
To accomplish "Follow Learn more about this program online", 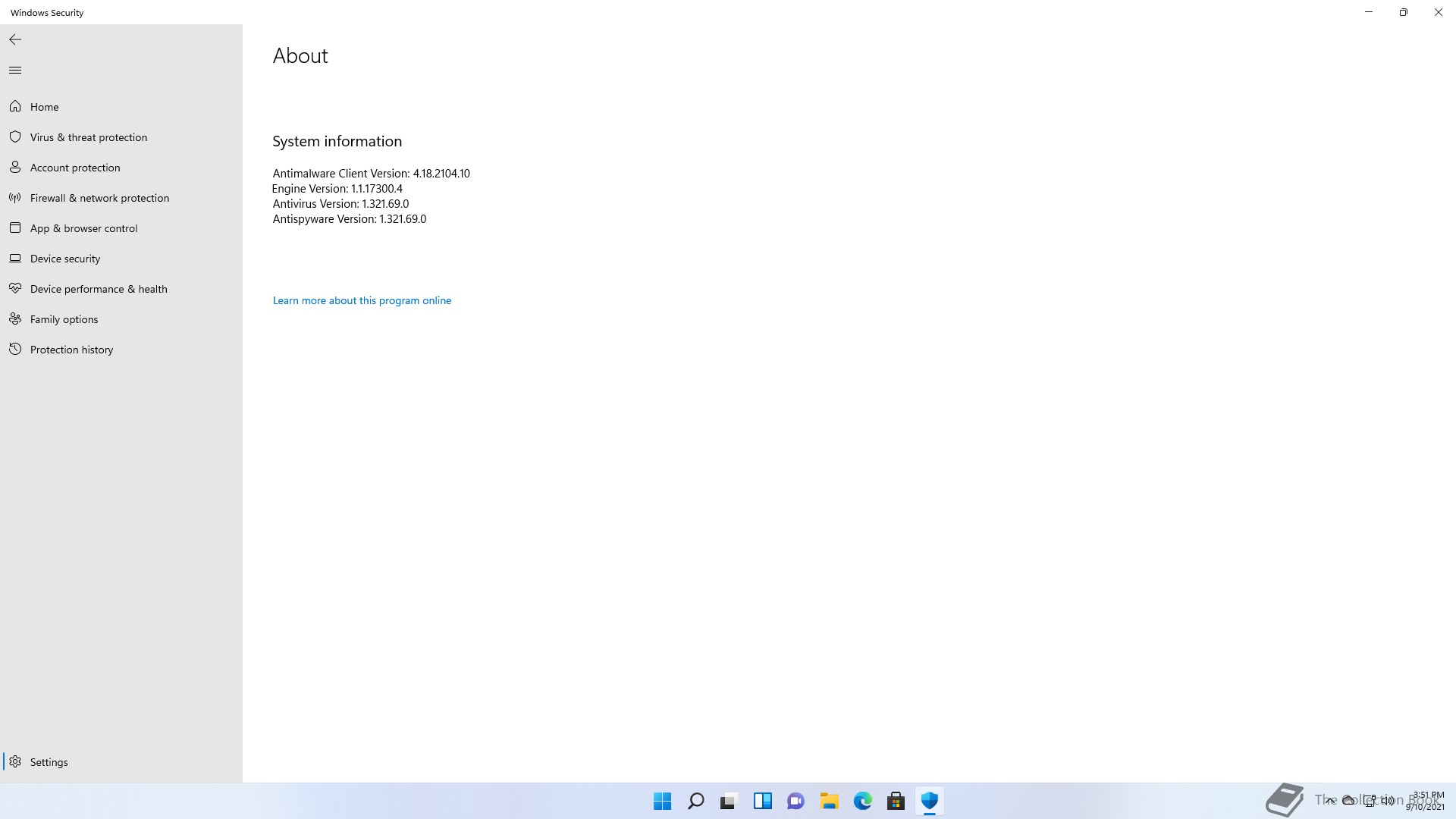I will point(362,300).
